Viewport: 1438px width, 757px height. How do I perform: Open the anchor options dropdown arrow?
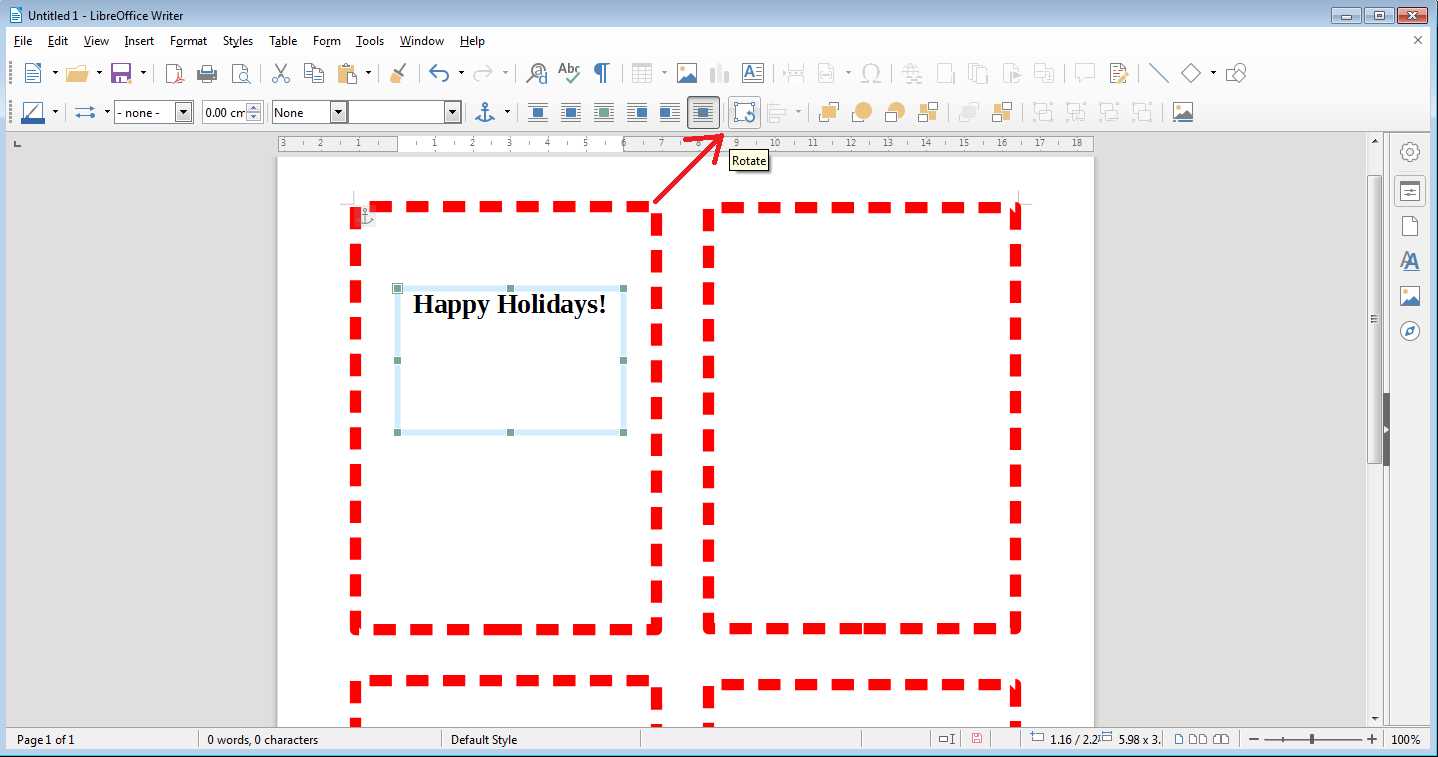coord(506,112)
